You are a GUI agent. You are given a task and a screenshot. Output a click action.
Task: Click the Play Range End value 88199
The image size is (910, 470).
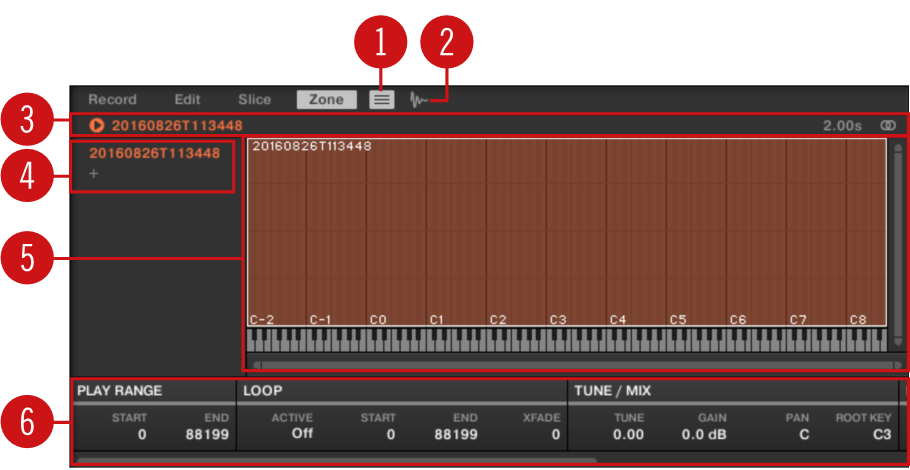pos(207,435)
